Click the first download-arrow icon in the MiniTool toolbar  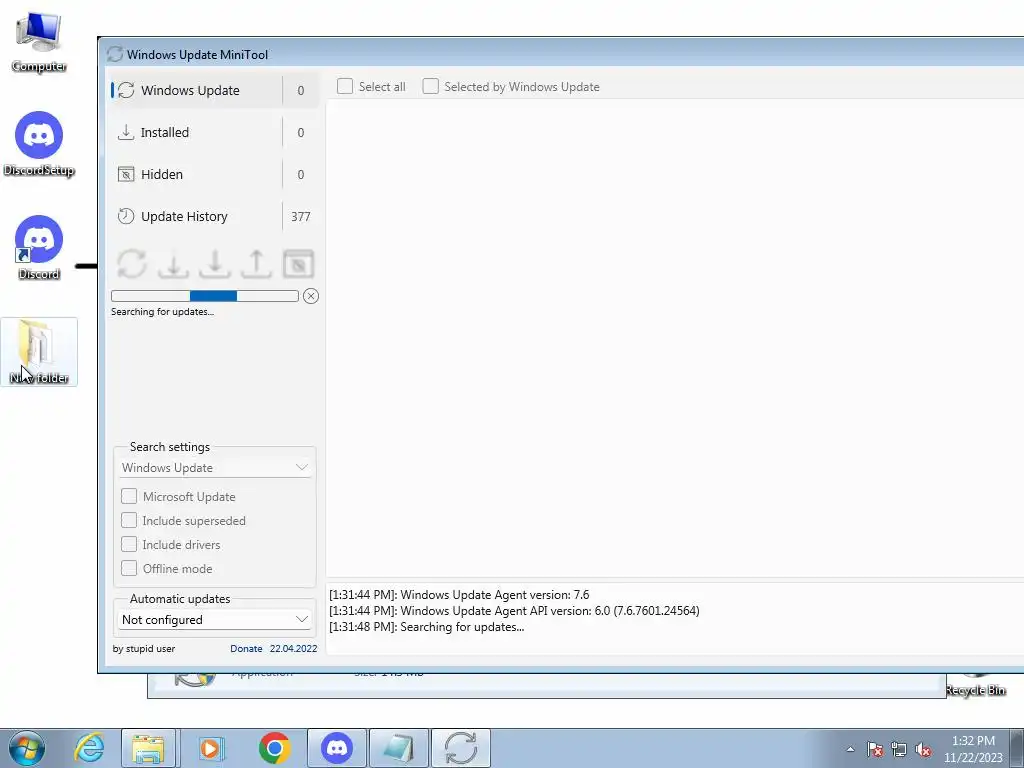(x=173, y=264)
